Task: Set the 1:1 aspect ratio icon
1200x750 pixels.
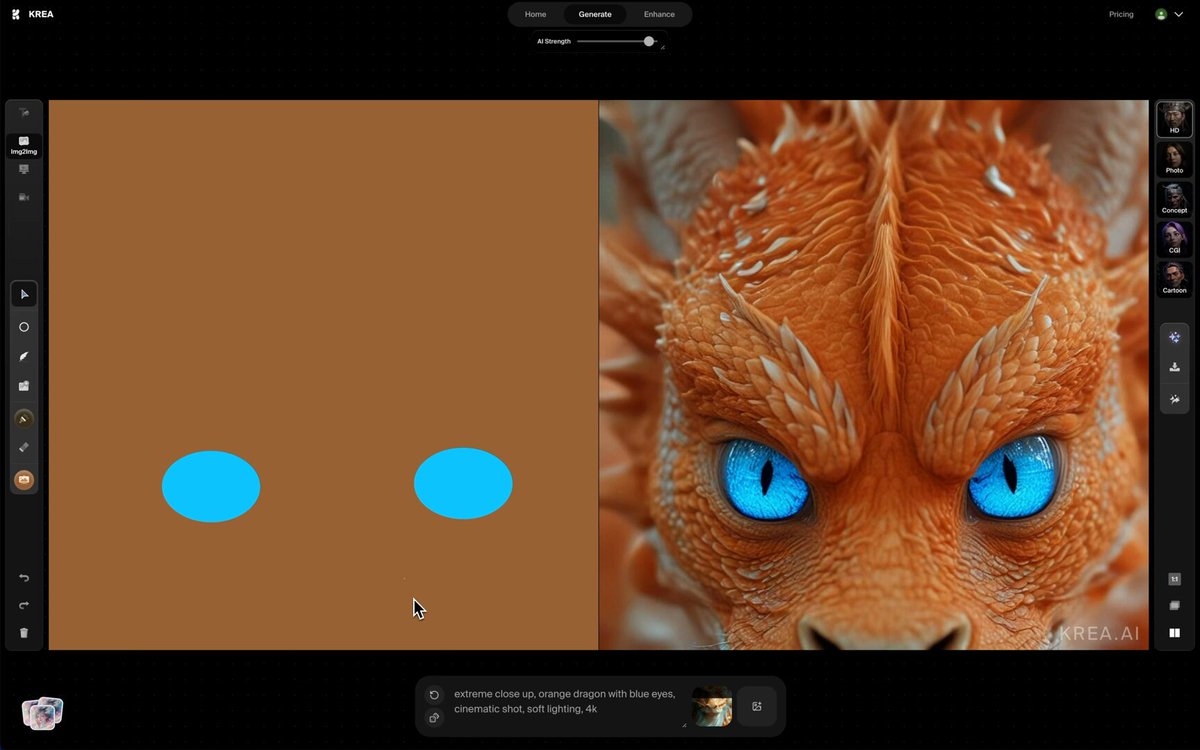Action: point(1174,579)
